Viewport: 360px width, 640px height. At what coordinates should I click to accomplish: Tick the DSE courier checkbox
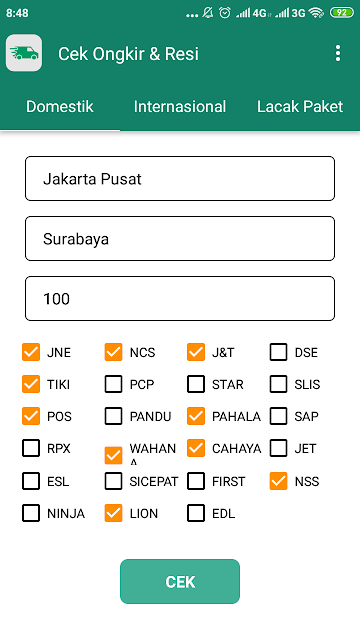click(x=278, y=352)
